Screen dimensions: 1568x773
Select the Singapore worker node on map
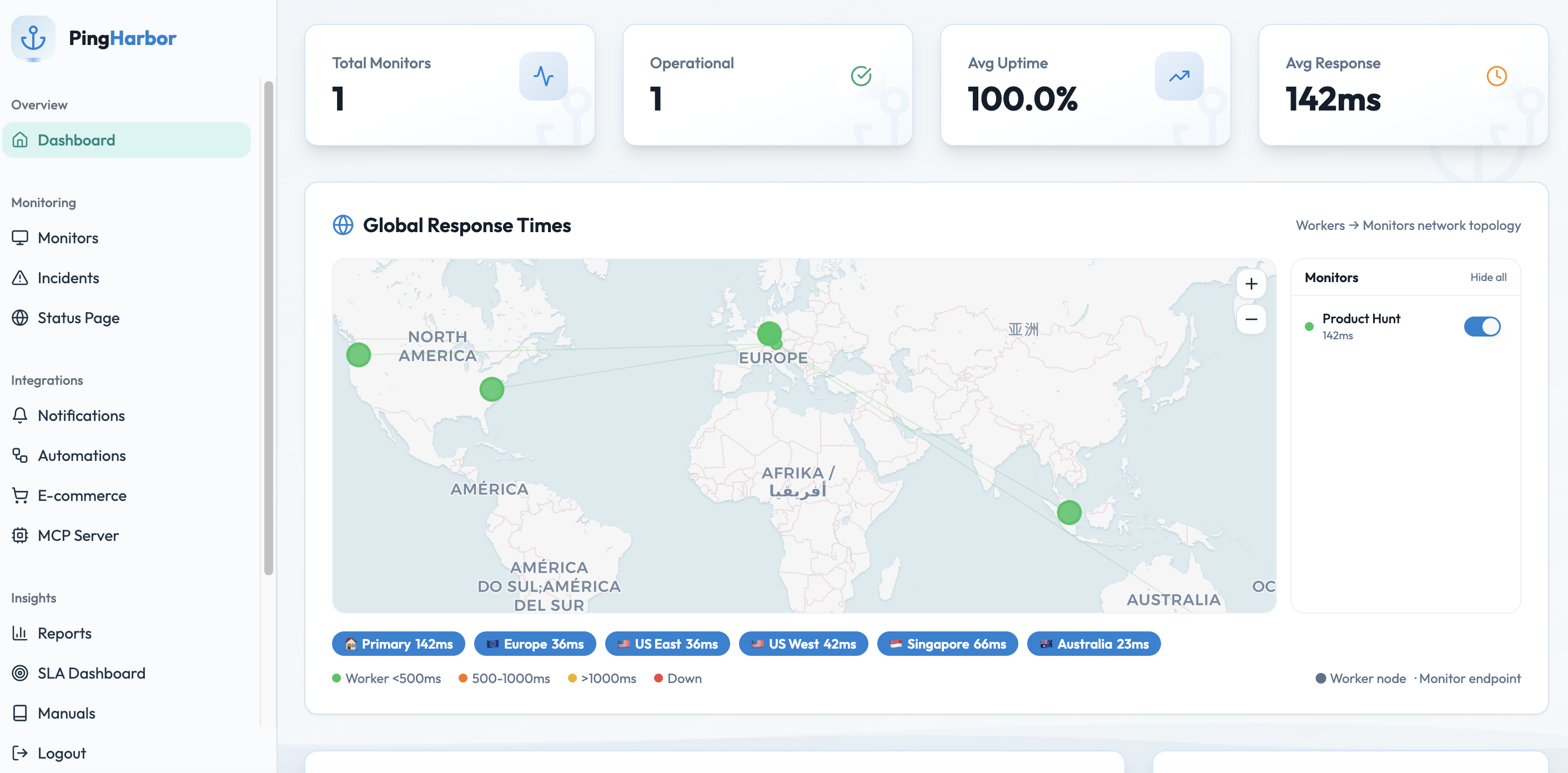pyautogui.click(x=1069, y=513)
